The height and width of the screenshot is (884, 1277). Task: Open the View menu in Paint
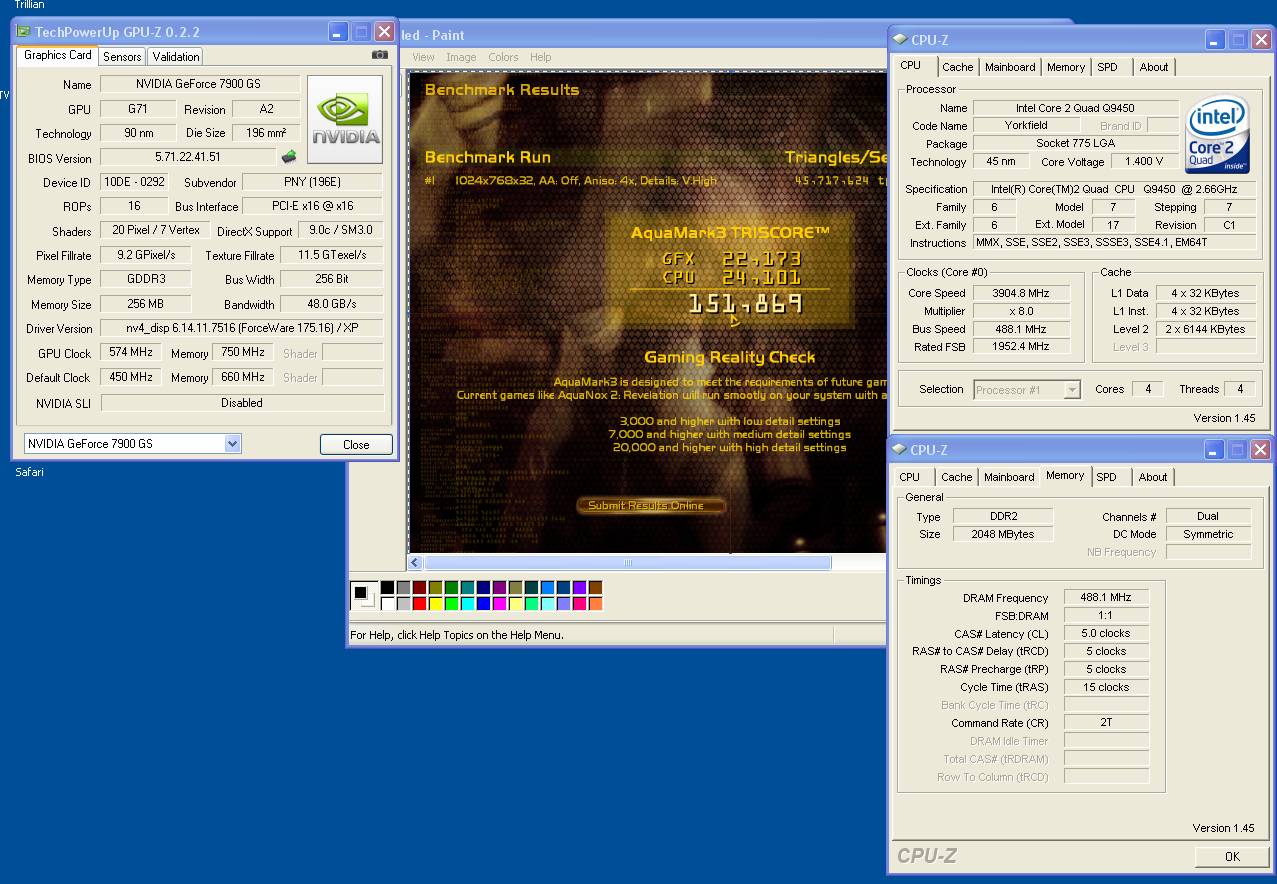424,57
